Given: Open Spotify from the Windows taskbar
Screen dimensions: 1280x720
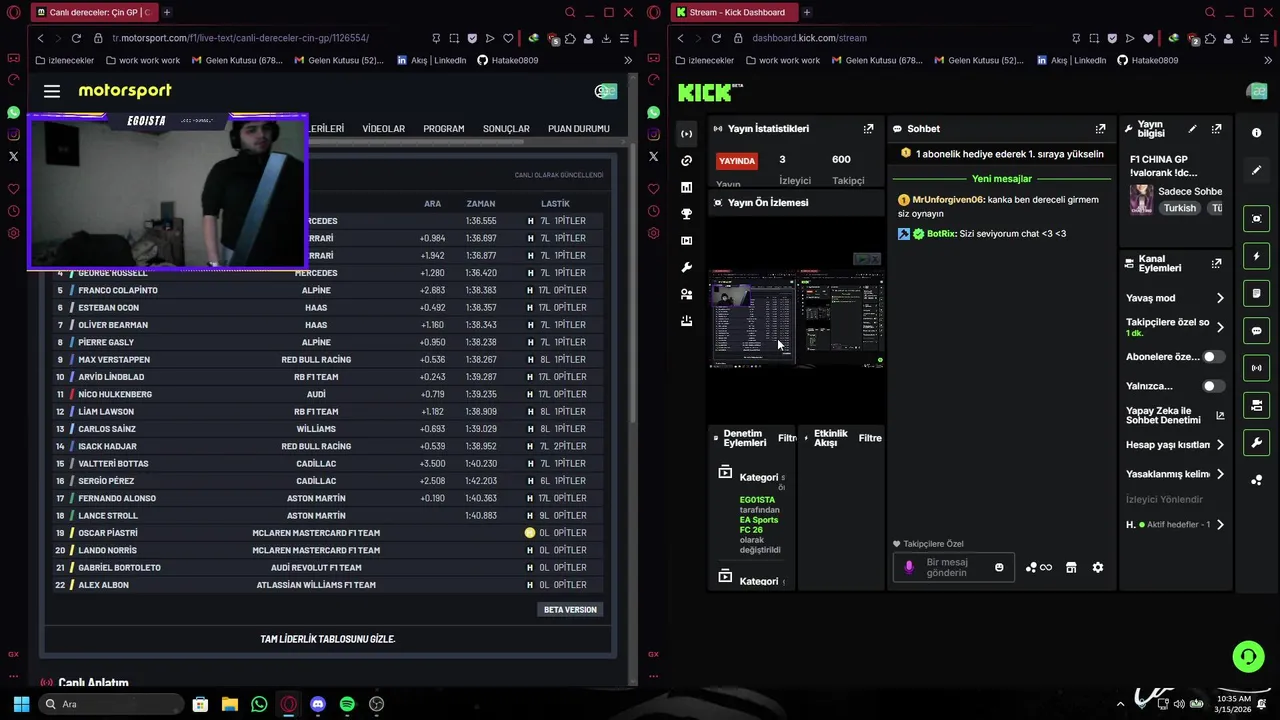Looking at the screenshot, I should [347, 704].
